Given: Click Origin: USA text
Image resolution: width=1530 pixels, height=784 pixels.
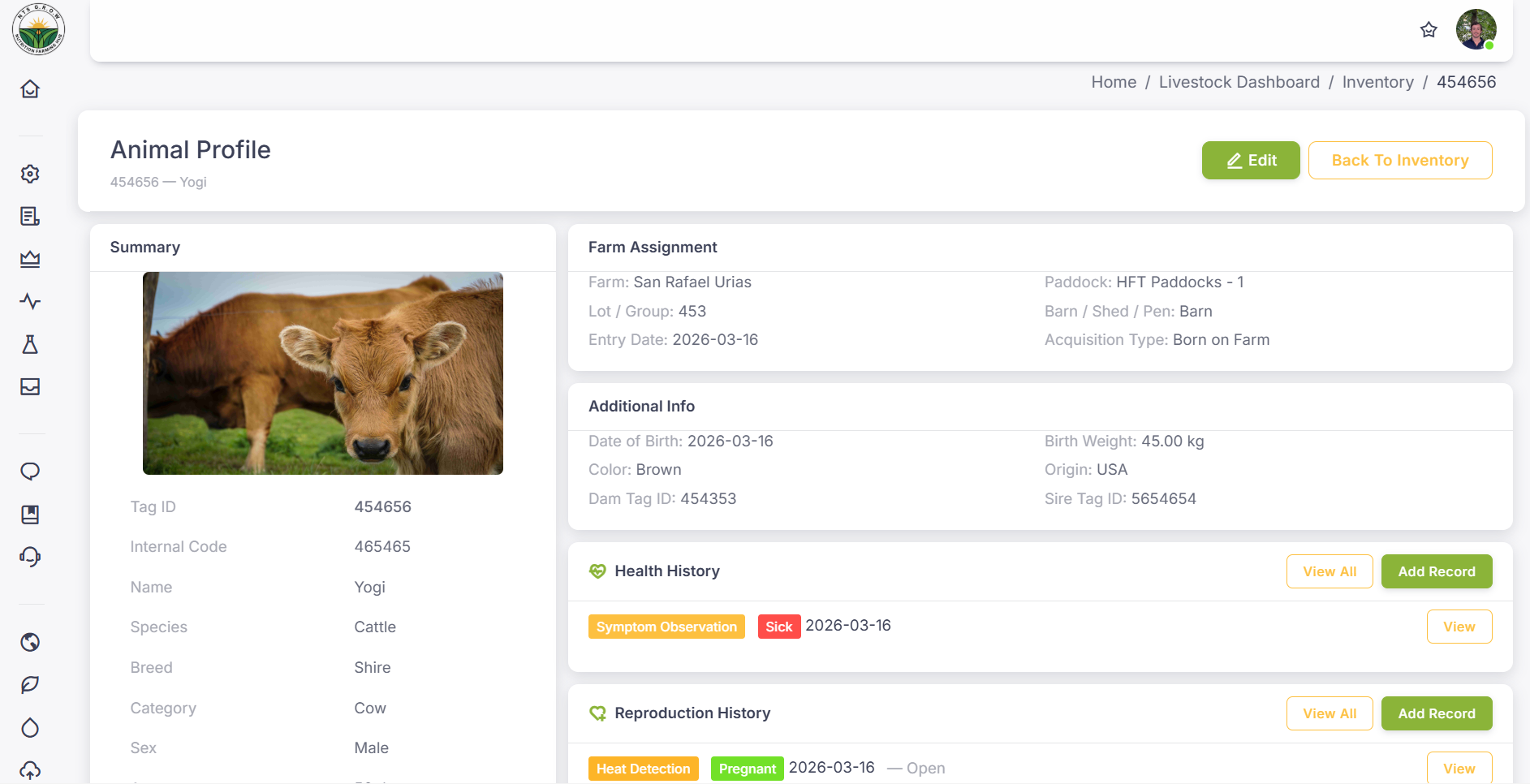Looking at the screenshot, I should pos(1086,470).
